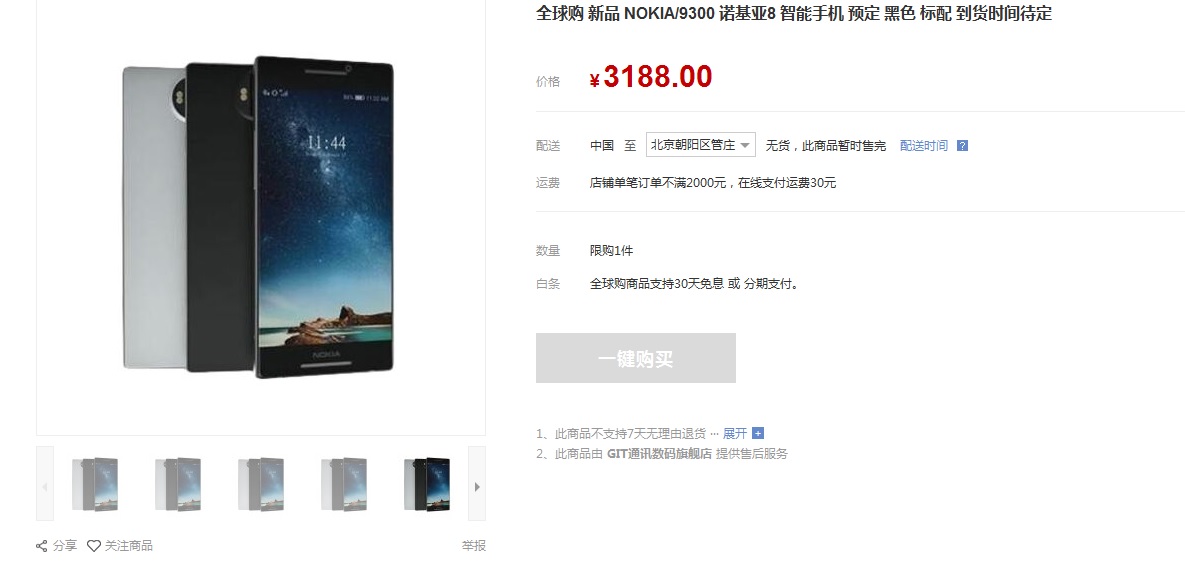
Task: Select the black phone thumbnail
Action: pyautogui.click(x=428, y=484)
